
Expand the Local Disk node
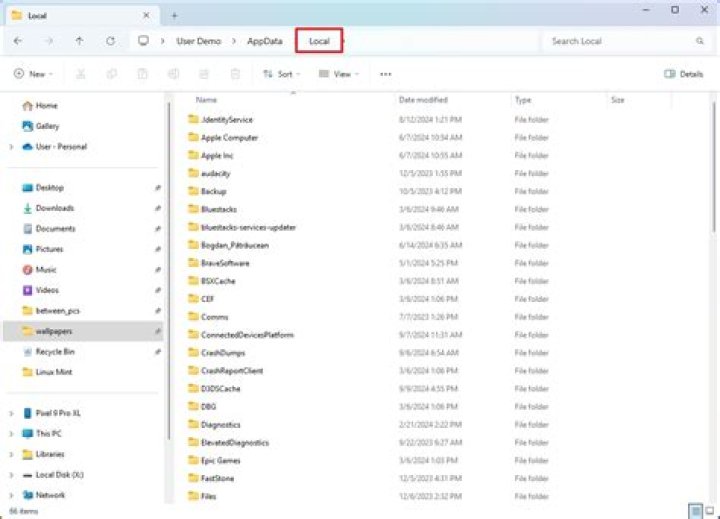(11, 475)
